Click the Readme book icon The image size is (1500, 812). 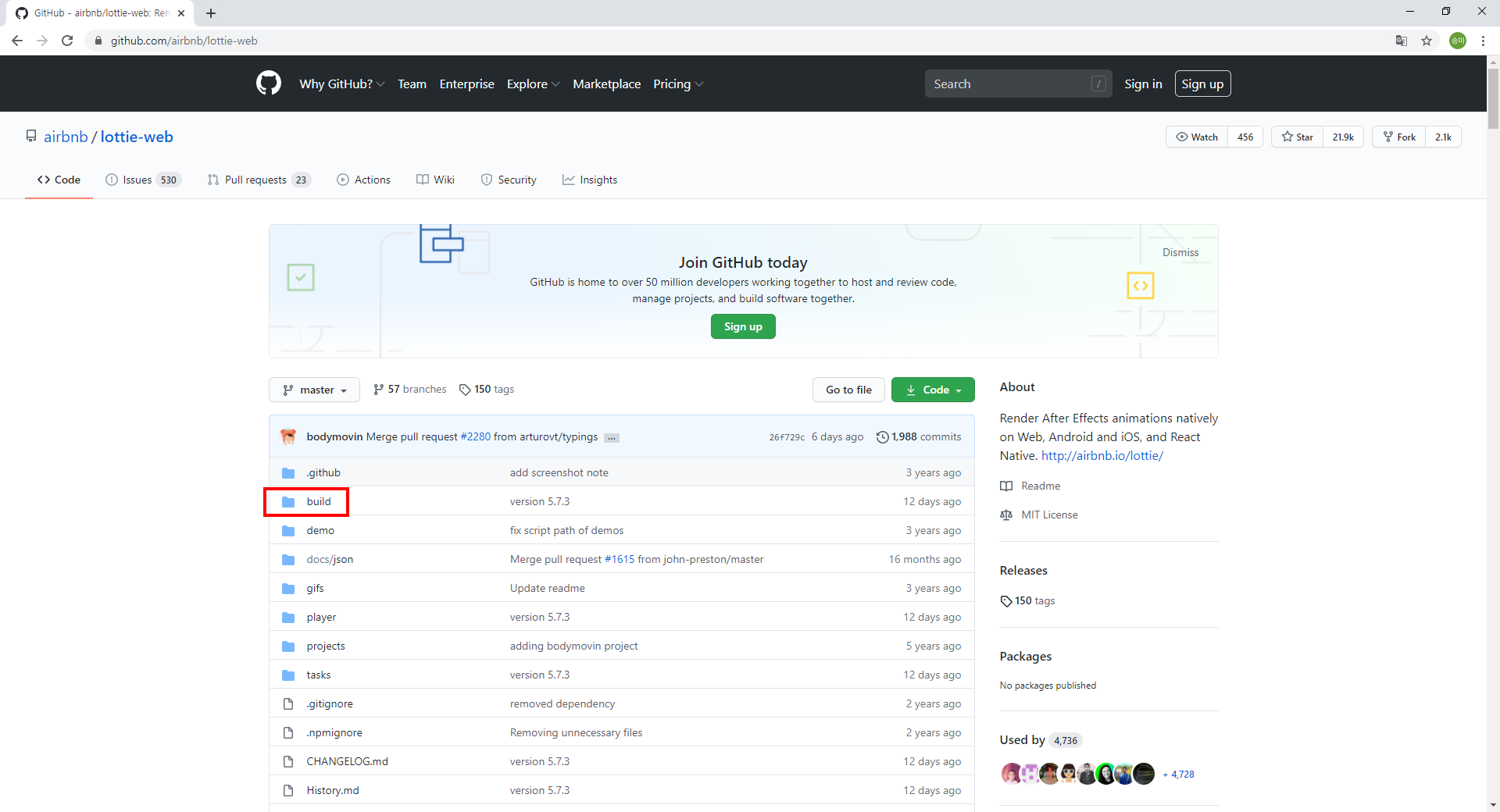1006,486
